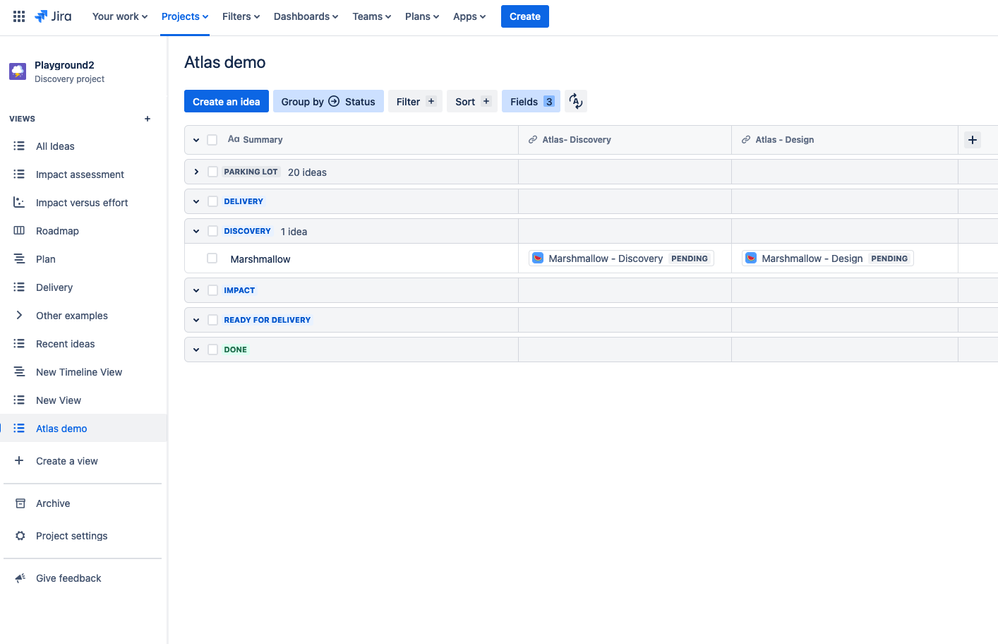Screen dimensions: 998x644
Task: Click the Marshmallow - Discovery watermelon icon
Action: point(538,258)
